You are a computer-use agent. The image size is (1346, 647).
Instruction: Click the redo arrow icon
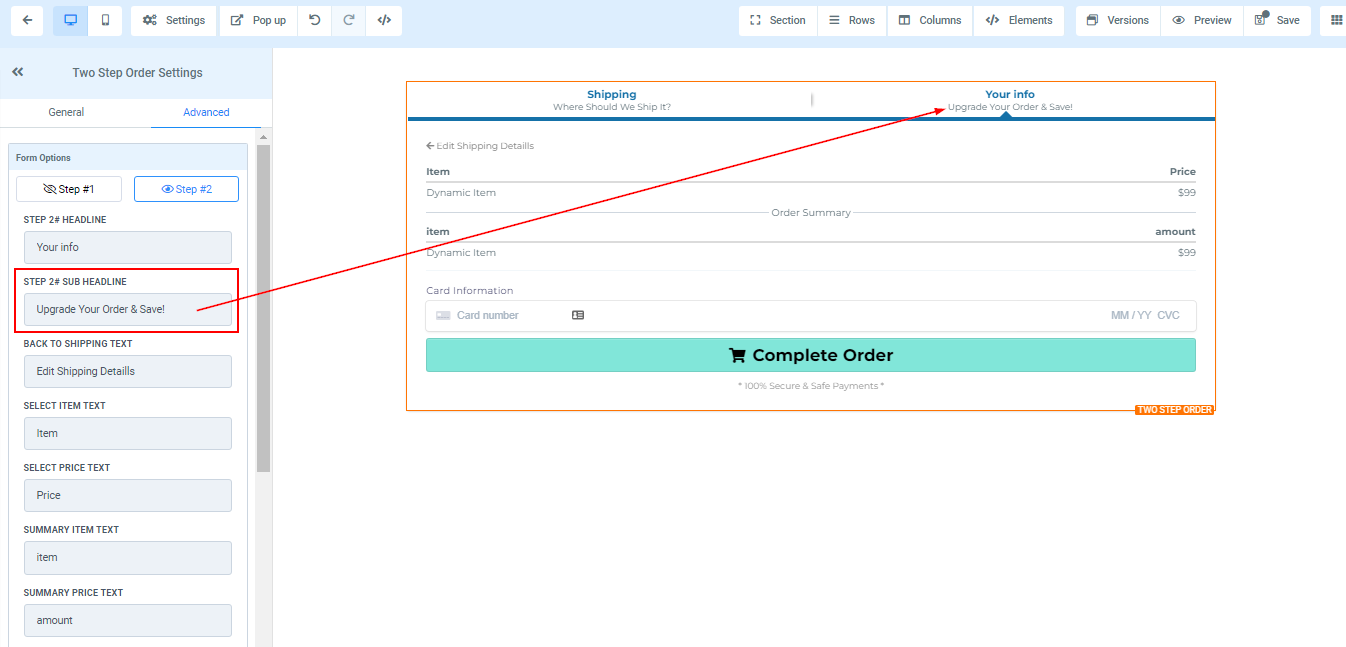(349, 20)
